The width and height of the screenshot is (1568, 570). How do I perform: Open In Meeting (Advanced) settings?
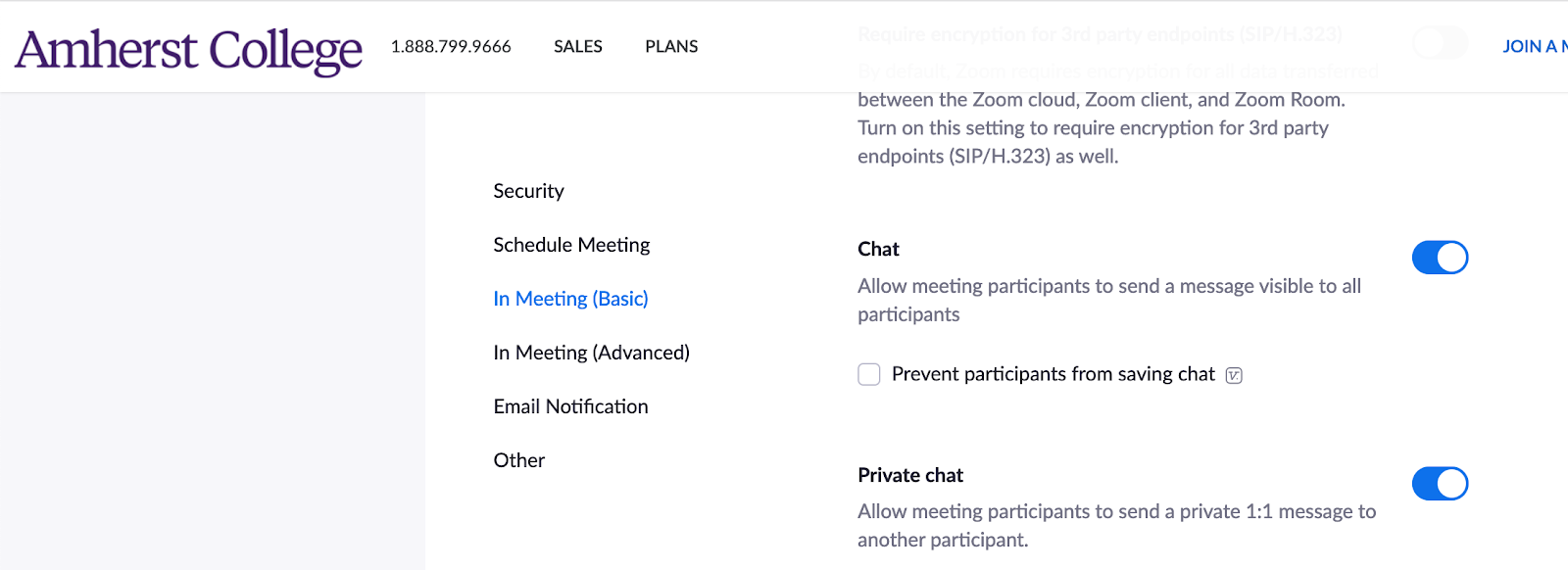tap(591, 353)
